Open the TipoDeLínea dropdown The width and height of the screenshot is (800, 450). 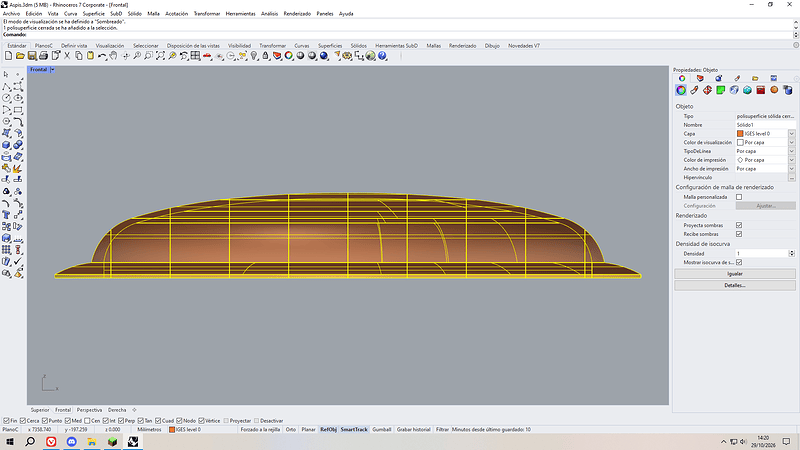[x=791, y=151]
